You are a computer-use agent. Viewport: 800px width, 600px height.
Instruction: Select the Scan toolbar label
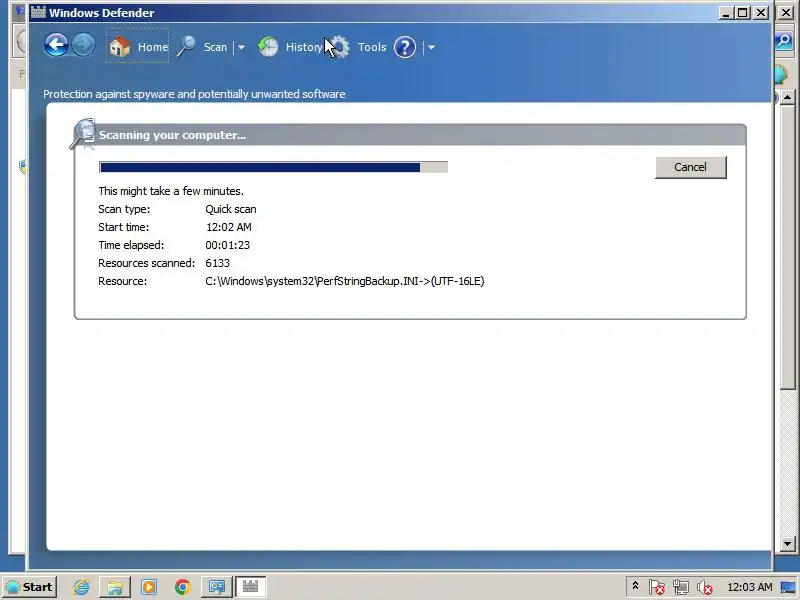[x=215, y=47]
